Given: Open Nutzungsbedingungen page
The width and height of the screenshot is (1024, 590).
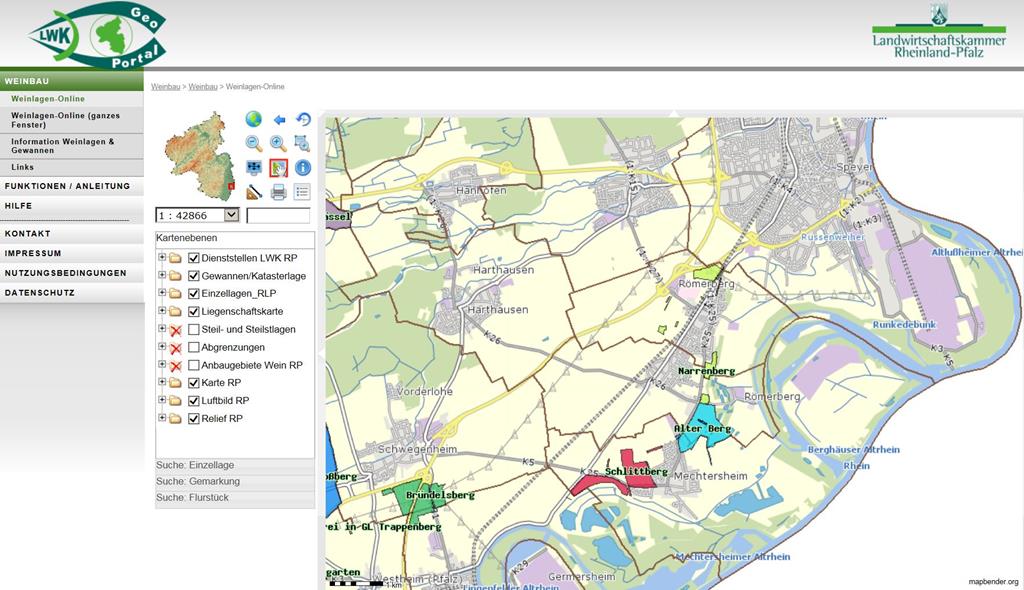Looking at the screenshot, I should tap(72, 273).
